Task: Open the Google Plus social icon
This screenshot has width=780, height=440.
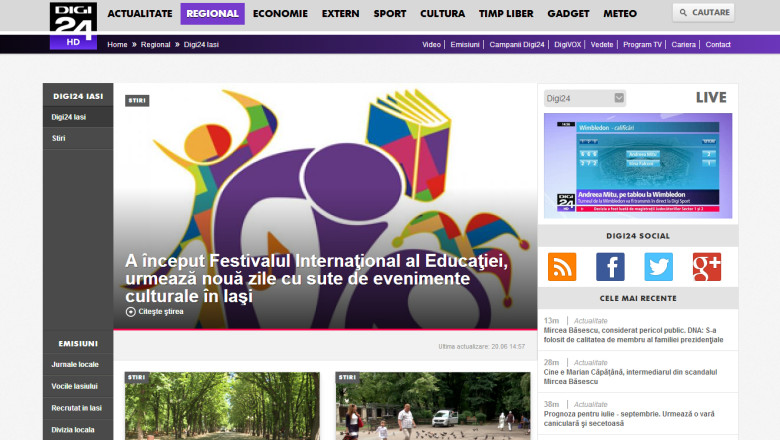Action: point(707,267)
